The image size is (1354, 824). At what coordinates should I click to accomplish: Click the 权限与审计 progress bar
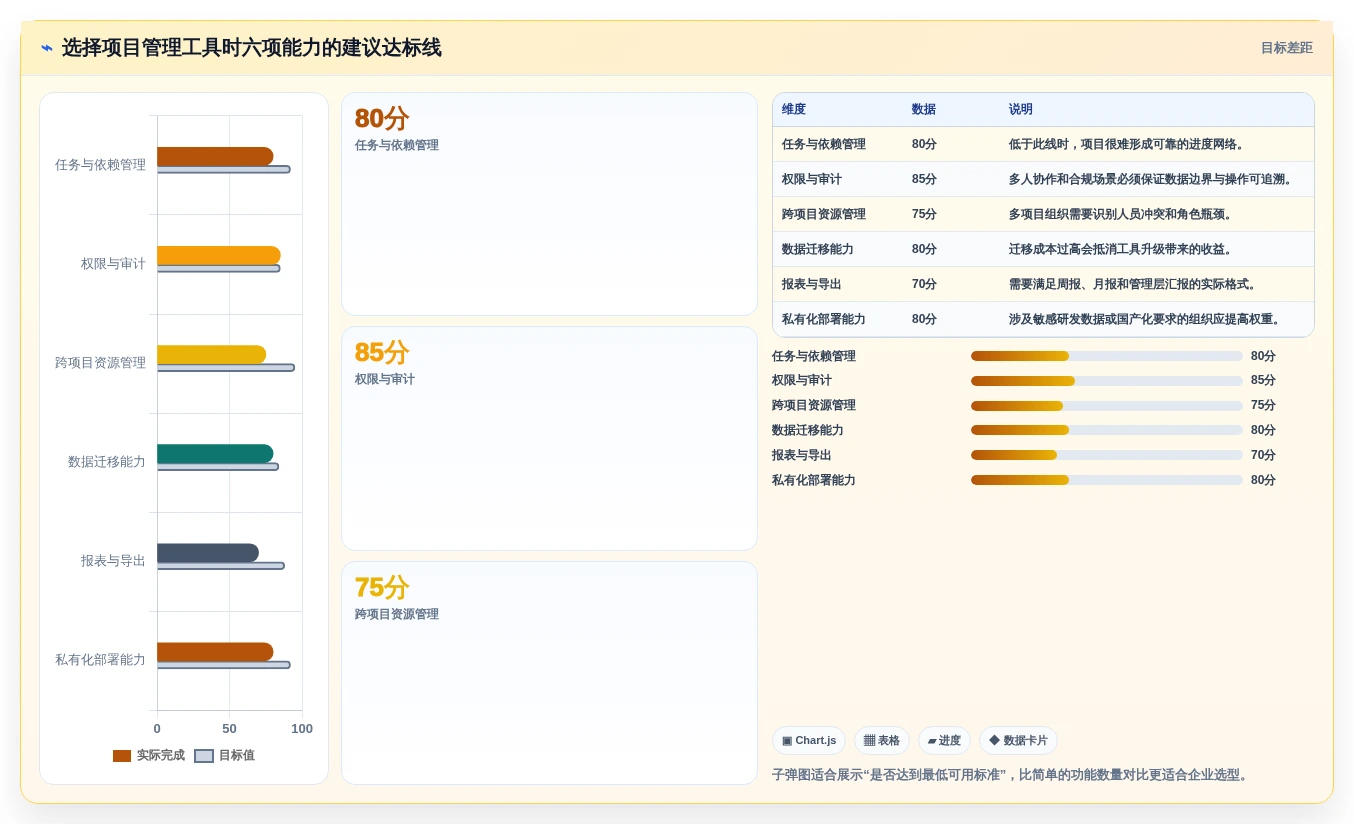click(x=1107, y=381)
